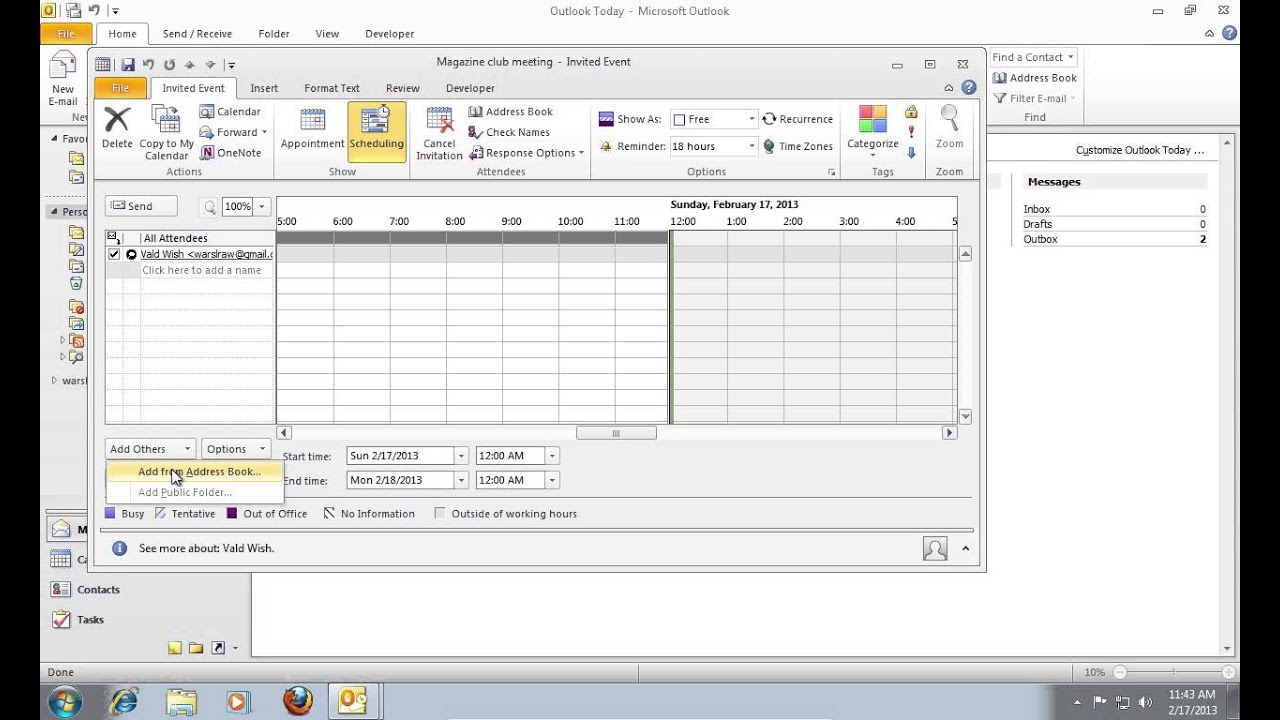Open Contacts in navigation pane
The height and width of the screenshot is (720, 1280).
pyautogui.click(x=98, y=590)
